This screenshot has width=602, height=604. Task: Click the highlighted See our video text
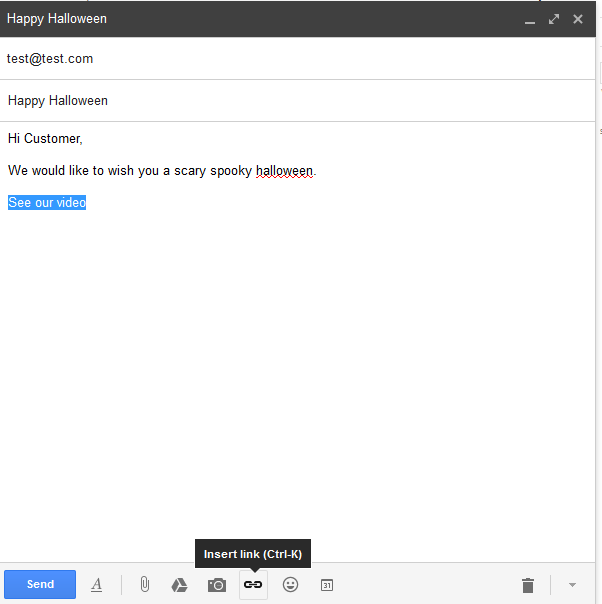pos(47,202)
